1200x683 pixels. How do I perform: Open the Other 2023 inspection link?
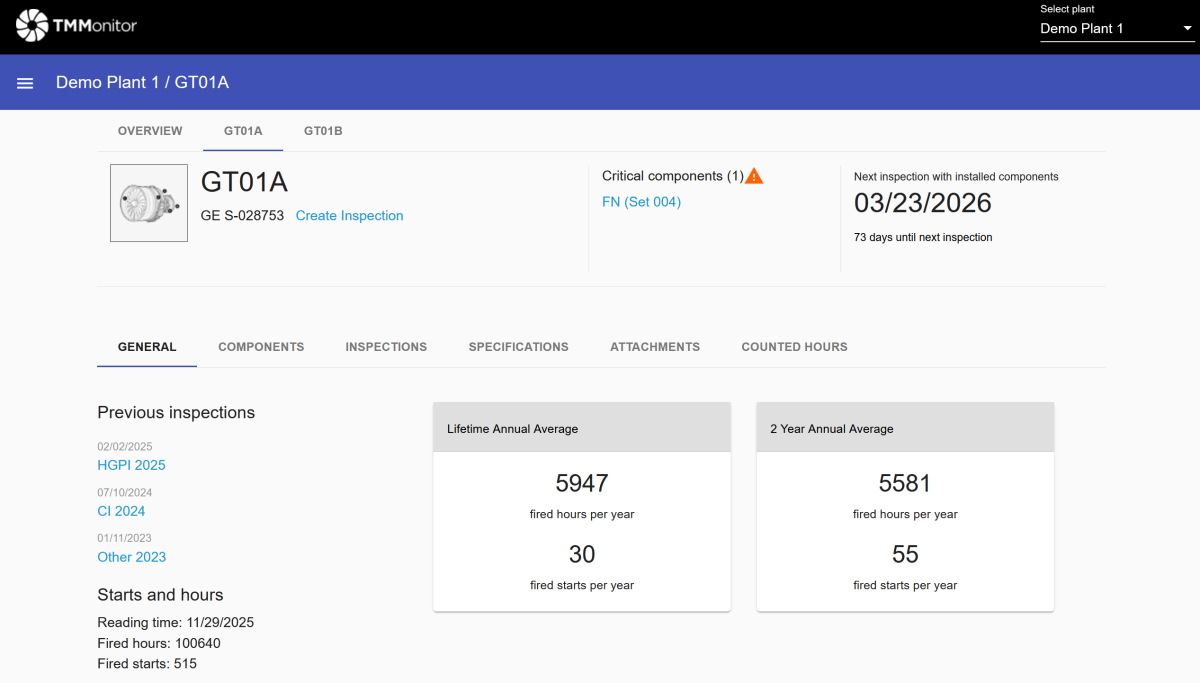click(131, 557)
